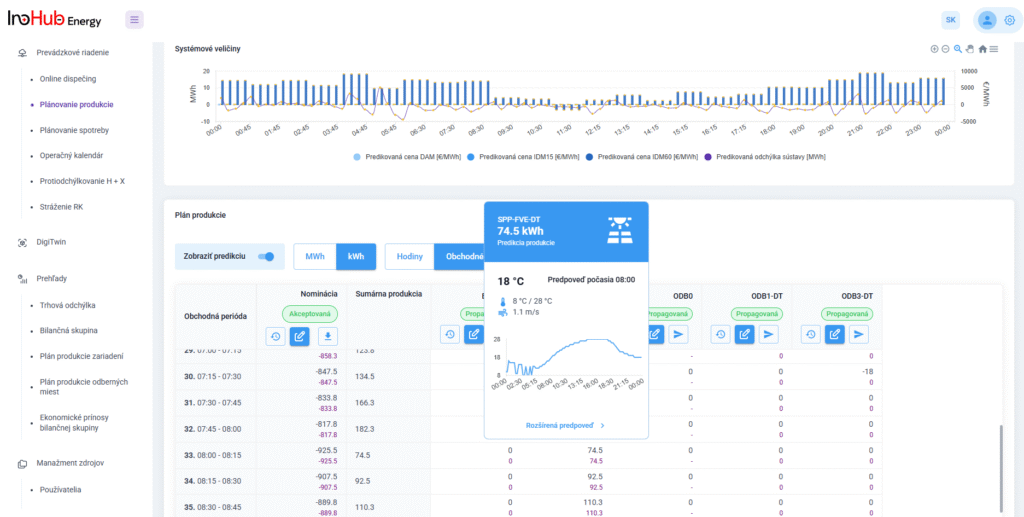Screen dimensions: 1024x517
Task: Open Nominácia history clock icon
Action: [x=275, y=336]
